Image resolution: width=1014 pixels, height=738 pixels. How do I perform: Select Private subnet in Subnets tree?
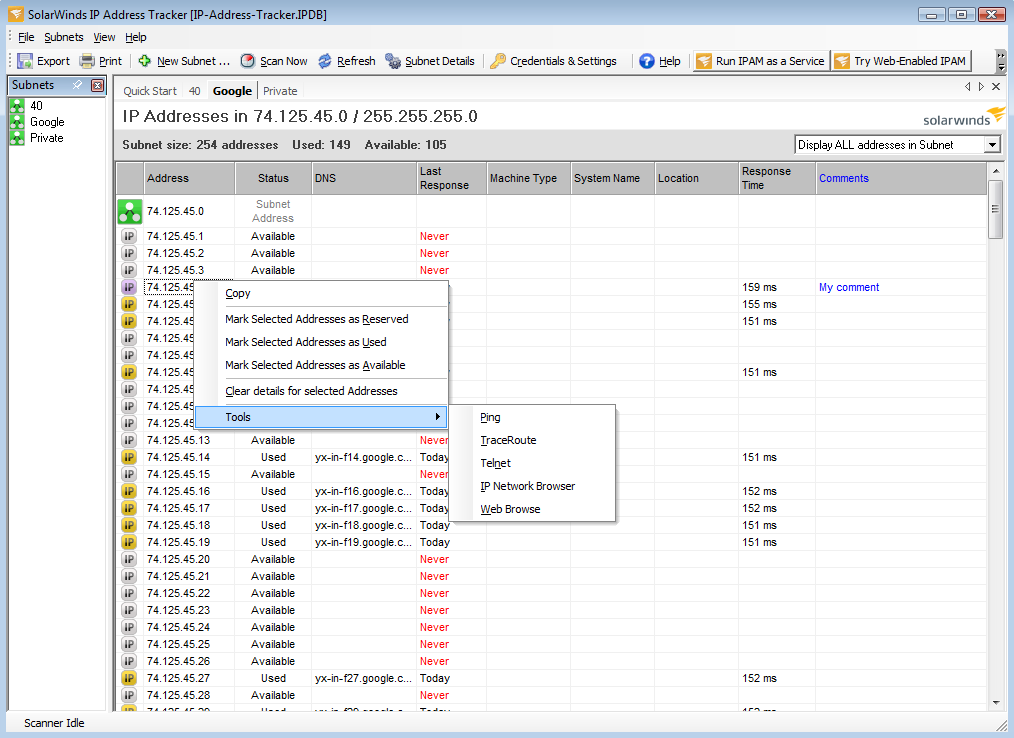pos(47,138)
